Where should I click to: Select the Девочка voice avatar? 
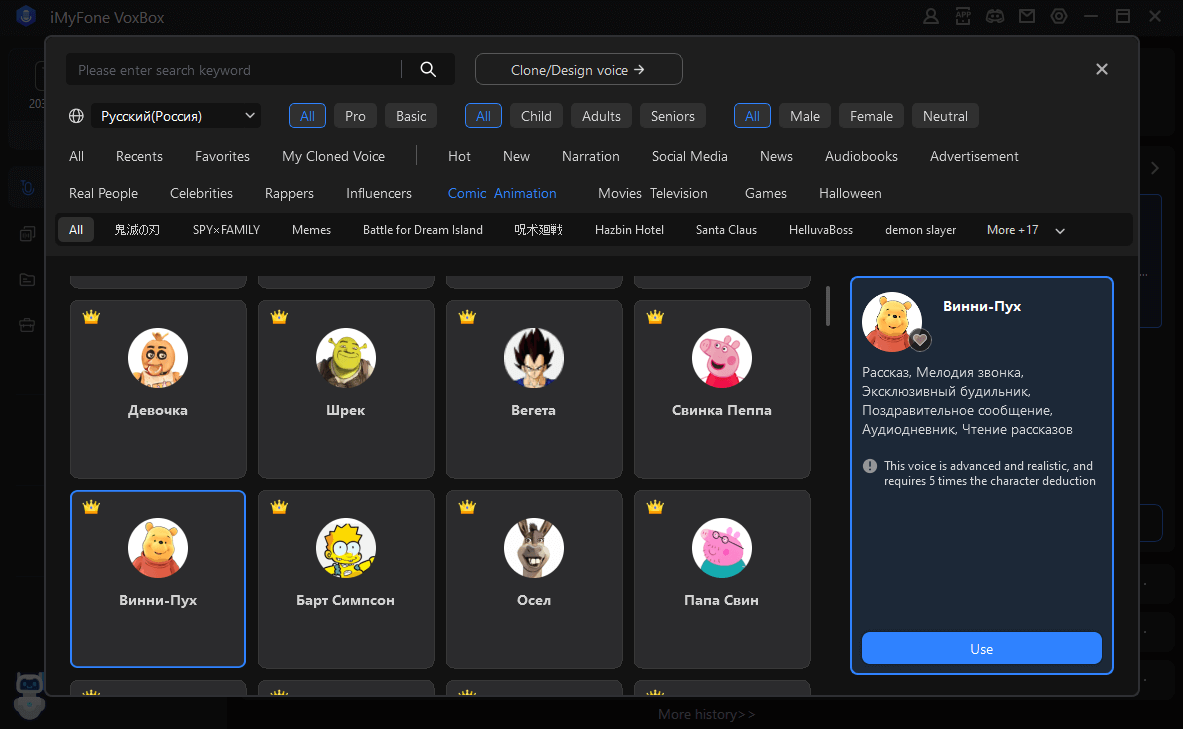(x=158, y=358)
